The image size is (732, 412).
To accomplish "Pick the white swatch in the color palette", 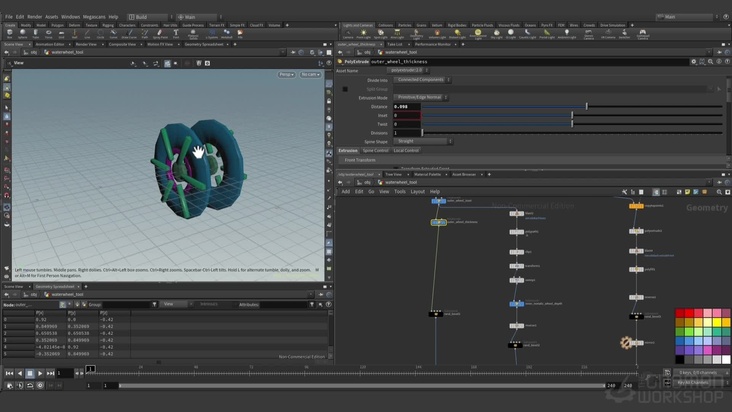I will [726, 359].
